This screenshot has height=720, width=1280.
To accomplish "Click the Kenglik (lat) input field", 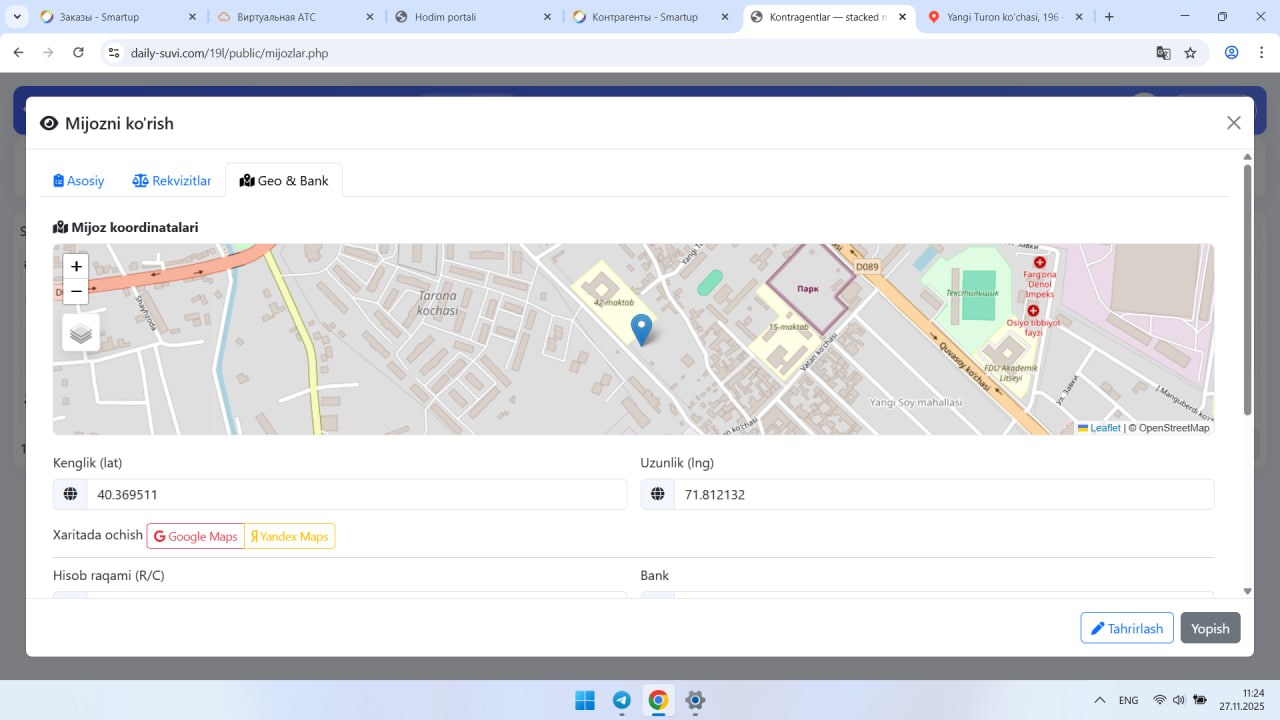I will [357, 494].
